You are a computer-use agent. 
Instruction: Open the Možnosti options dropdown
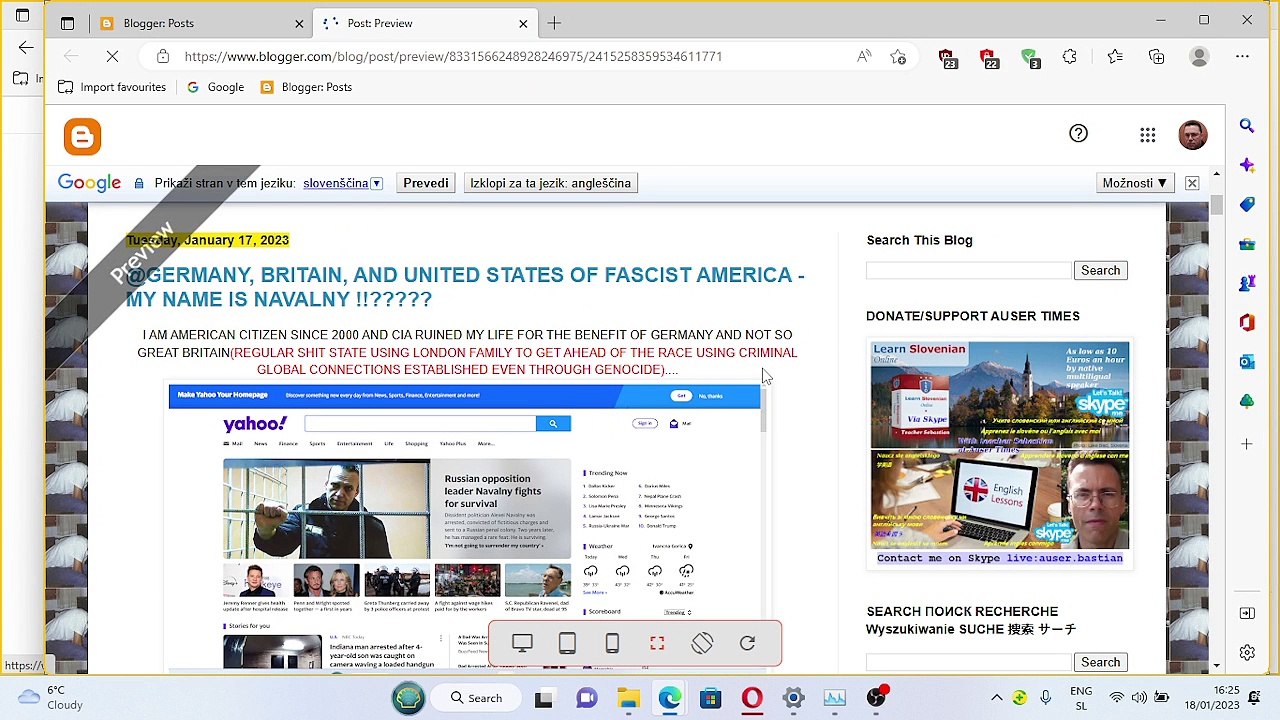point(1135,183)
